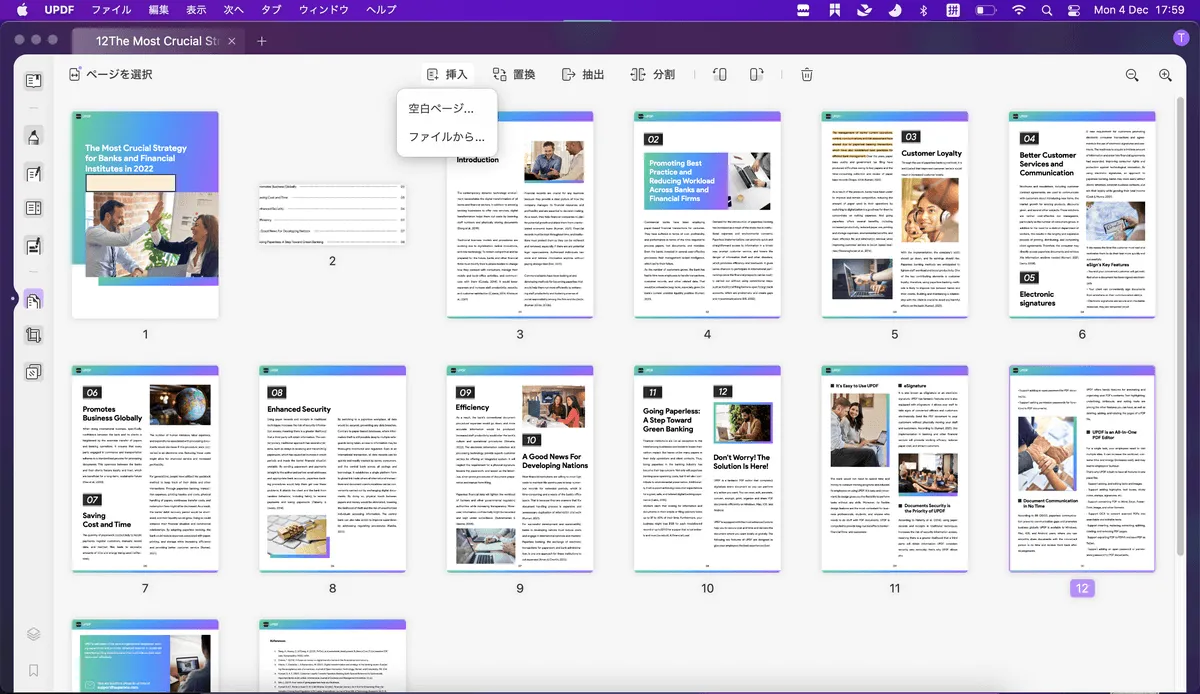
Task: Choose 空白ページ... from insert menu
Action: coord(441,109)
